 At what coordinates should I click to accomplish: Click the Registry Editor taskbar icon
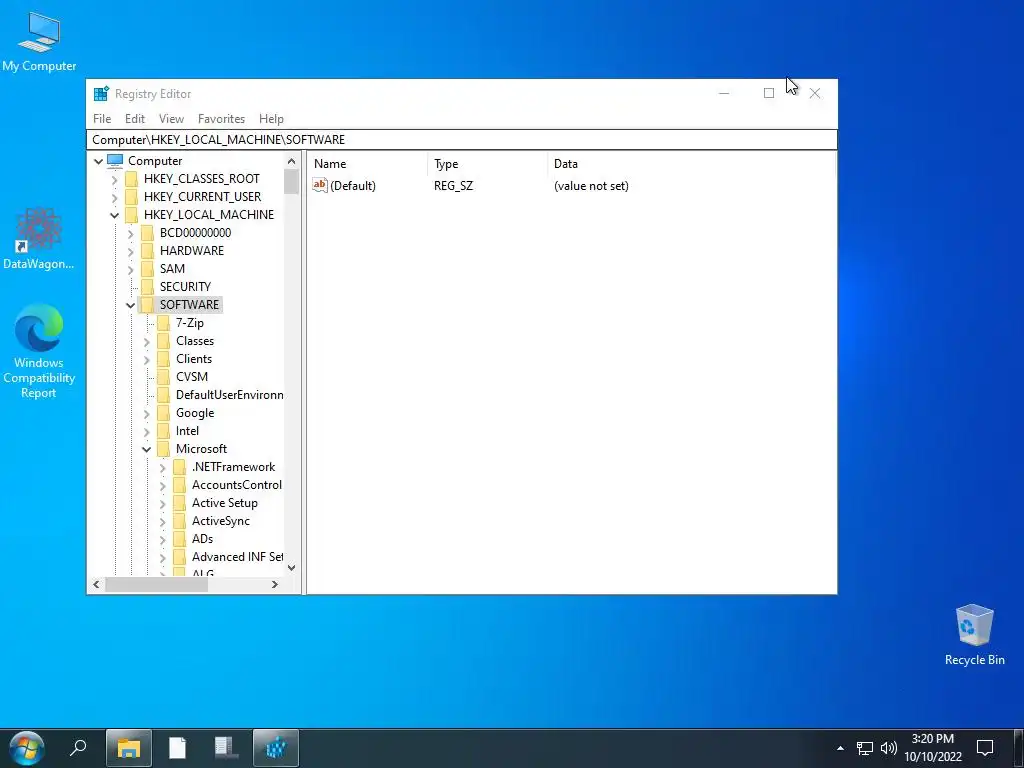276,748
